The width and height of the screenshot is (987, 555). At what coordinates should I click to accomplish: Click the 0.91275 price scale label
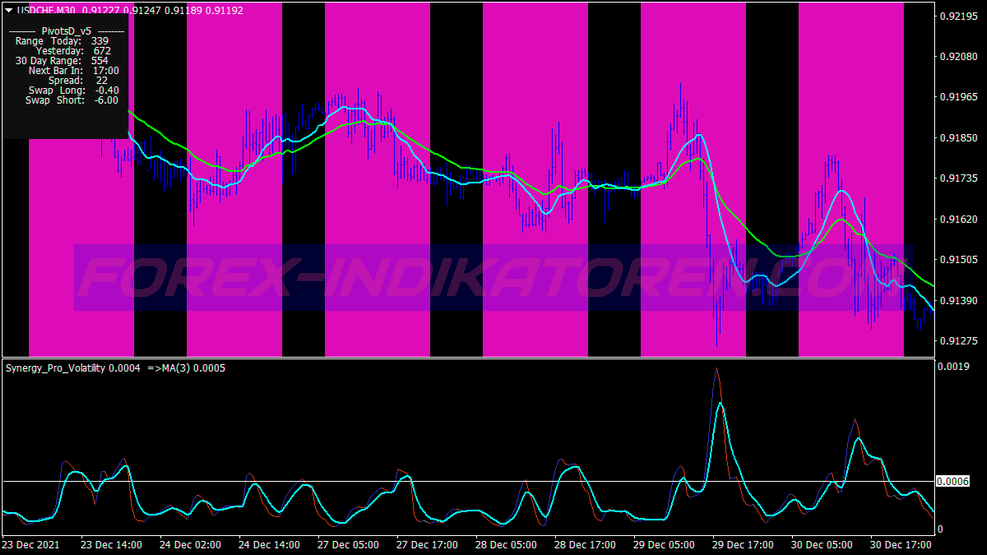click(958, 341)
